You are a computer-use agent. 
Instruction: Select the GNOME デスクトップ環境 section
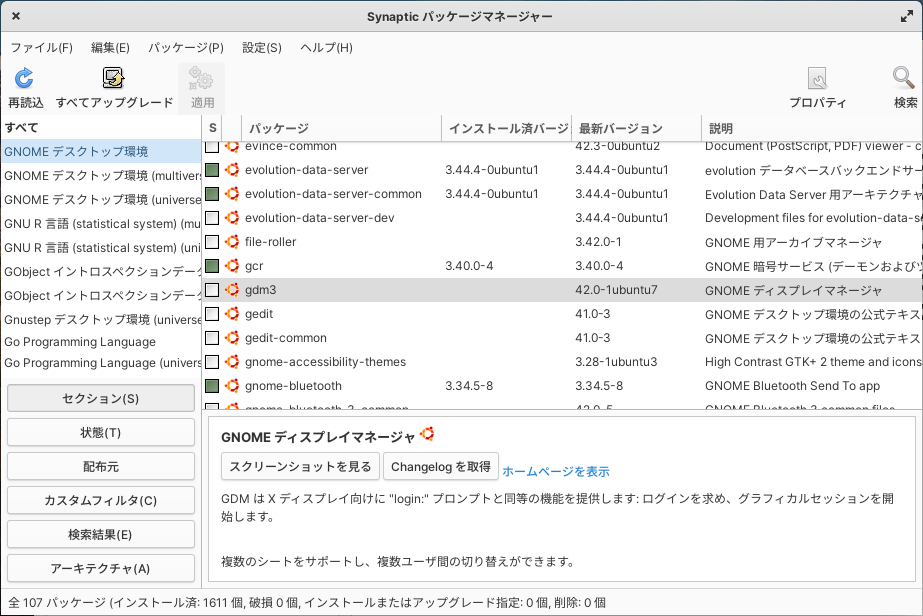tap(101, 151)
